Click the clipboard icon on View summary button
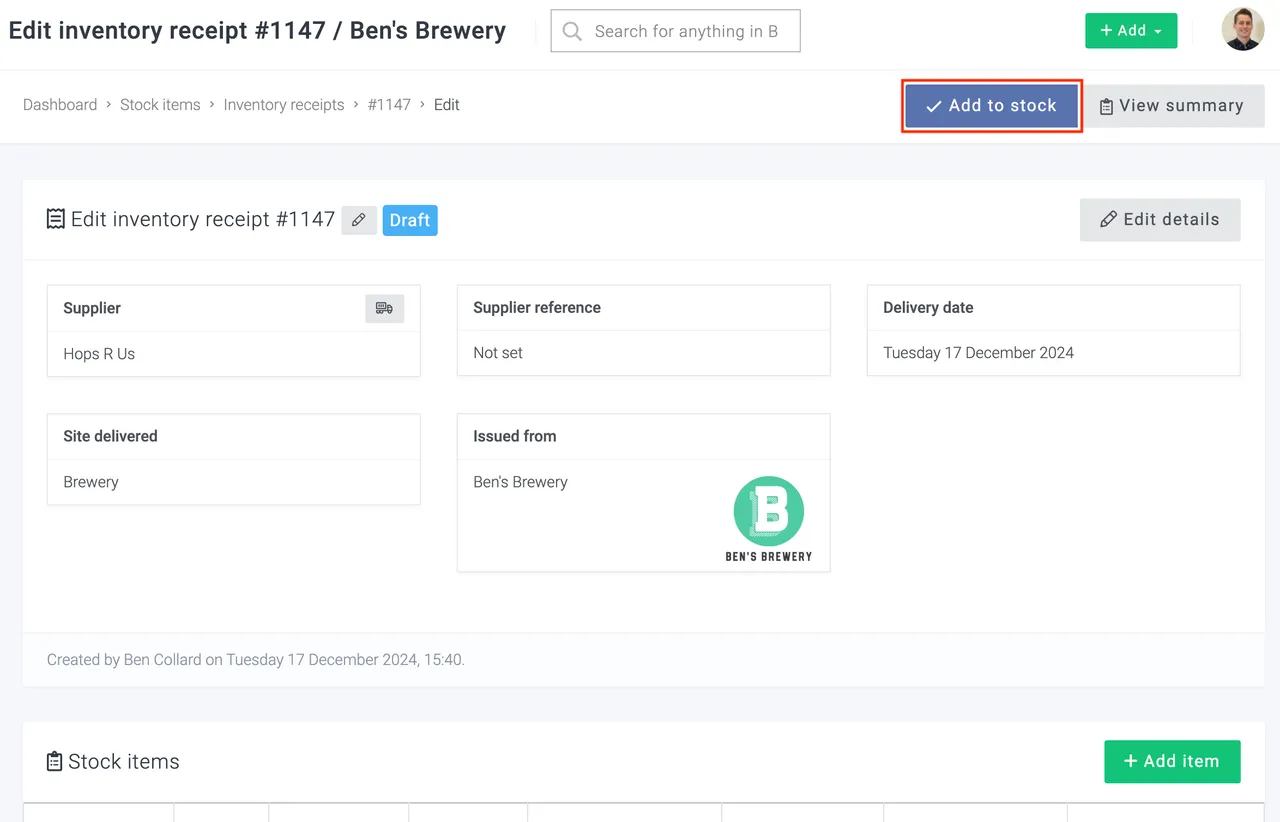Screen dimensions: 1280x822 pyautogui.click(x=1107, y=105)
